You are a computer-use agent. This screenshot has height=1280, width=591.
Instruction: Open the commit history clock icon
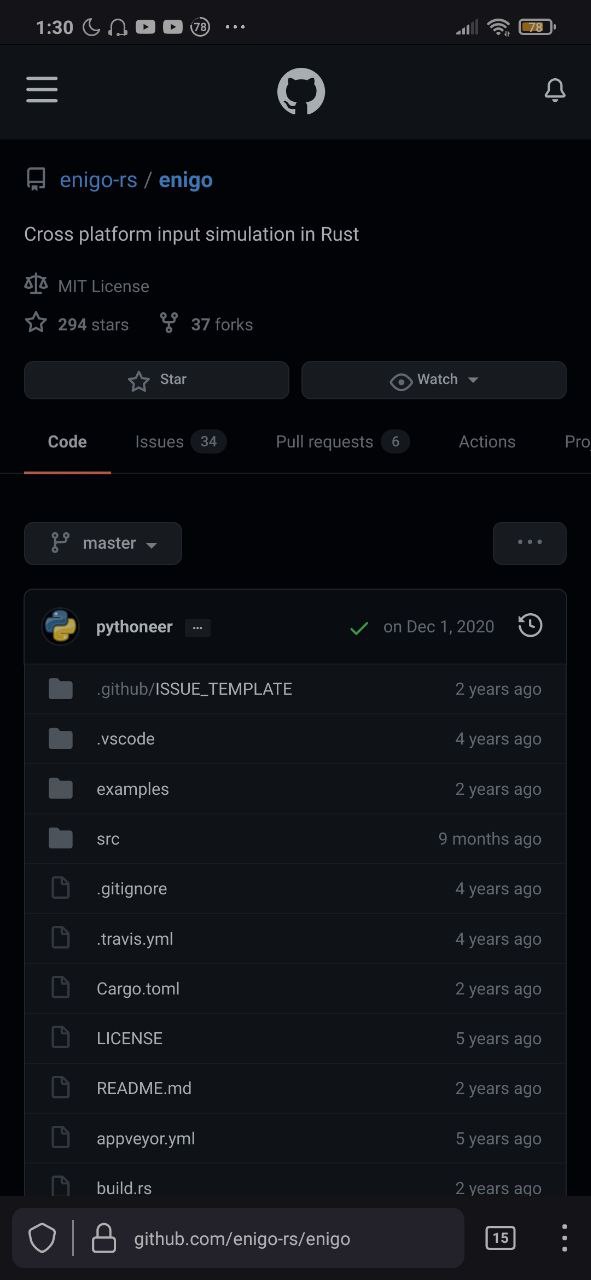[x=530, y=626]
